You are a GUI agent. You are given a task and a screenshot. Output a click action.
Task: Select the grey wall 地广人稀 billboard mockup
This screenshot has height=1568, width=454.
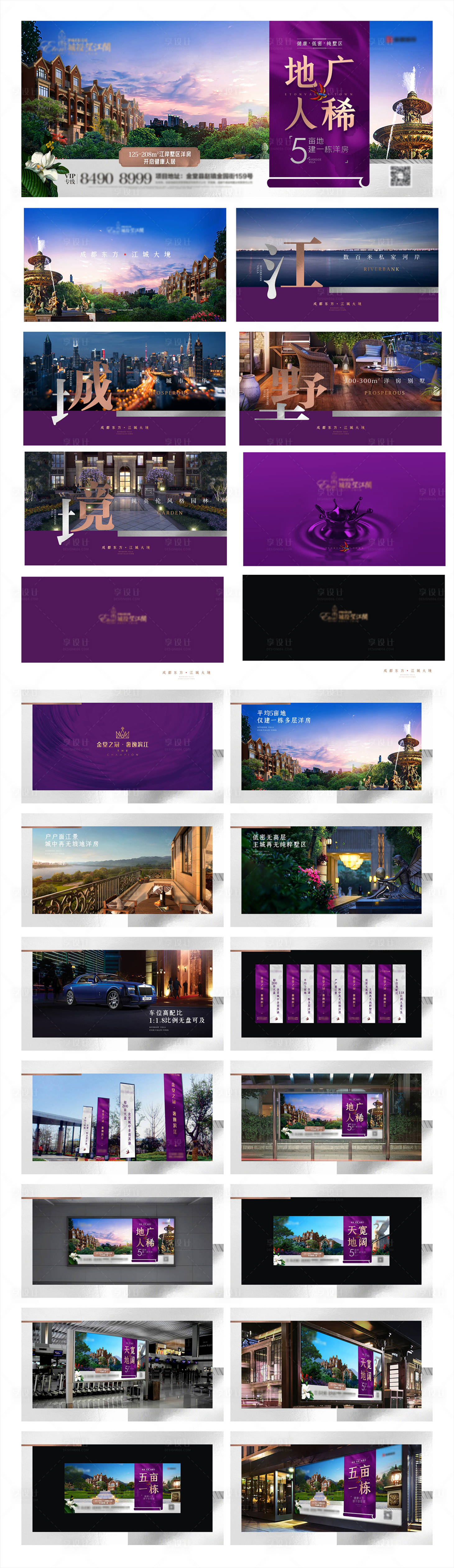[123, 1240]
